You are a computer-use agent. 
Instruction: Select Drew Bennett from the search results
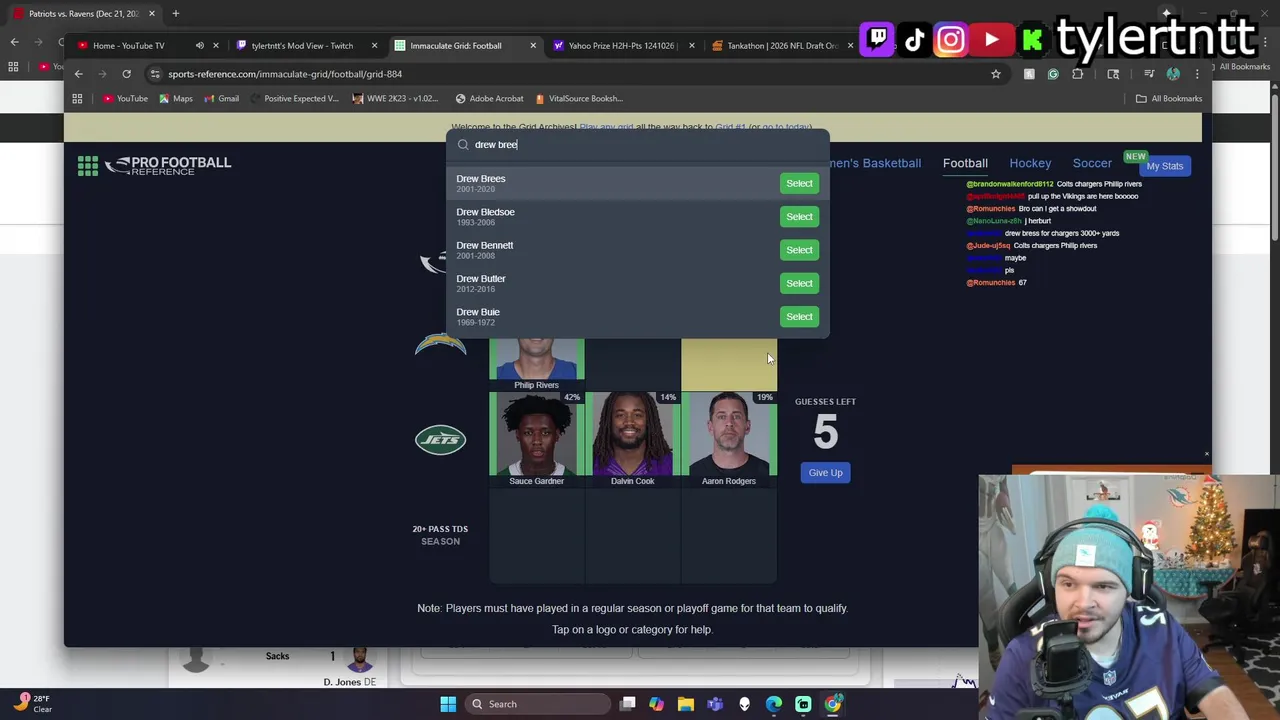799,250
